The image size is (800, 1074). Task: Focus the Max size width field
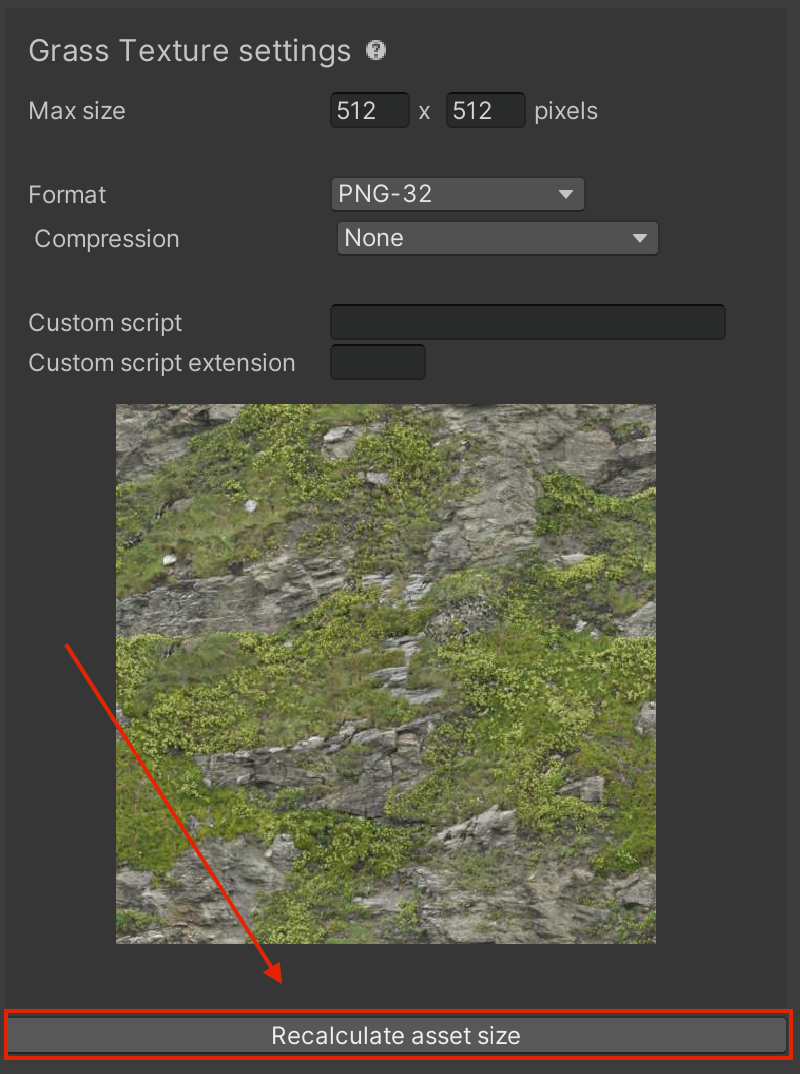[370, 110]
